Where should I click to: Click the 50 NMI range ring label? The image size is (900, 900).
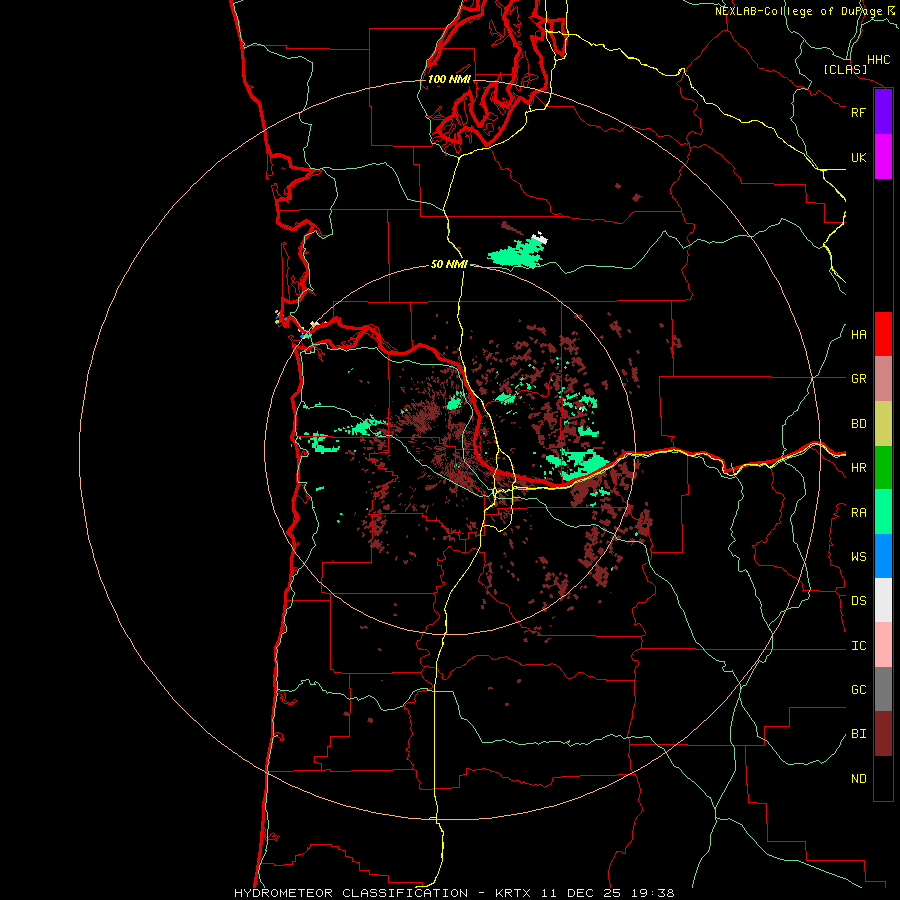[x=449, y=264]
